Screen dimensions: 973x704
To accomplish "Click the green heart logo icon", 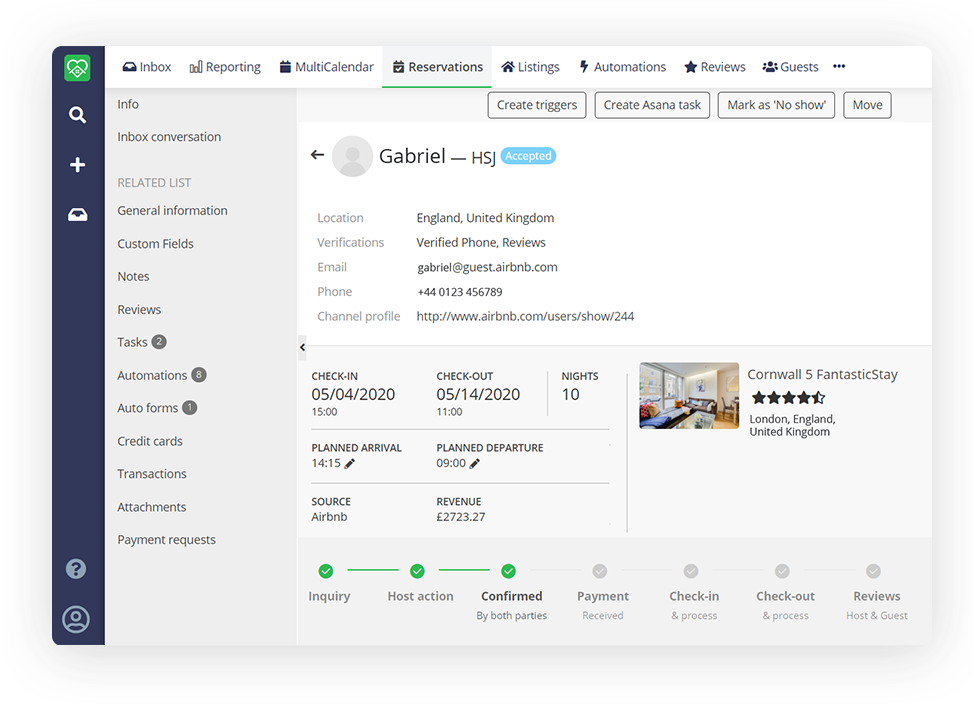I will click(x=78, y=68).
